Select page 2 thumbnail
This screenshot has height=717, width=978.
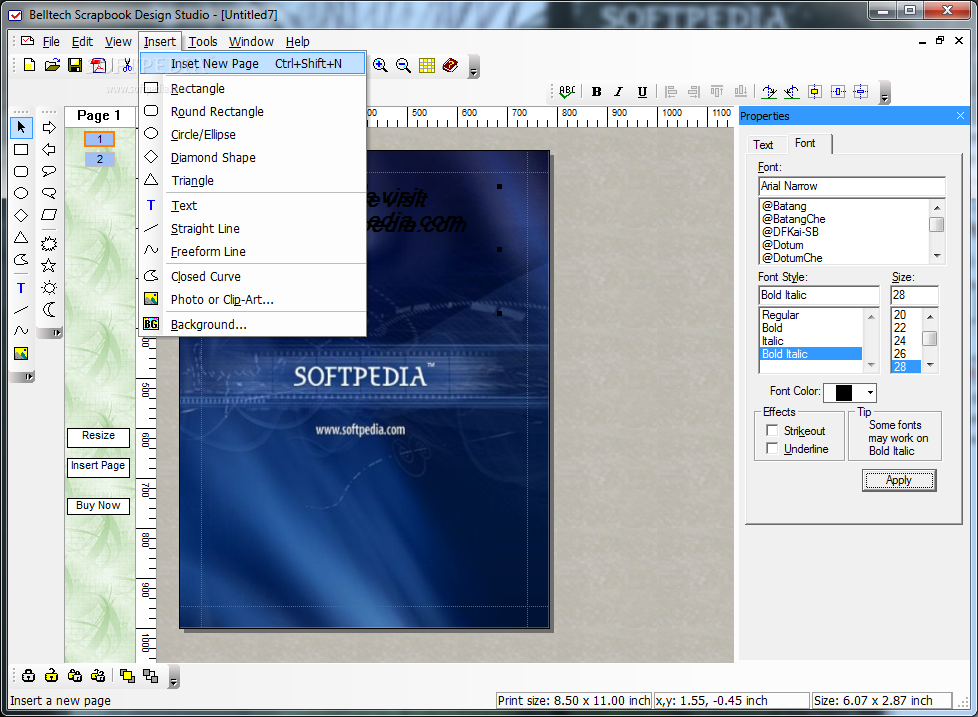pyautogui.click(x=100, y=159)
